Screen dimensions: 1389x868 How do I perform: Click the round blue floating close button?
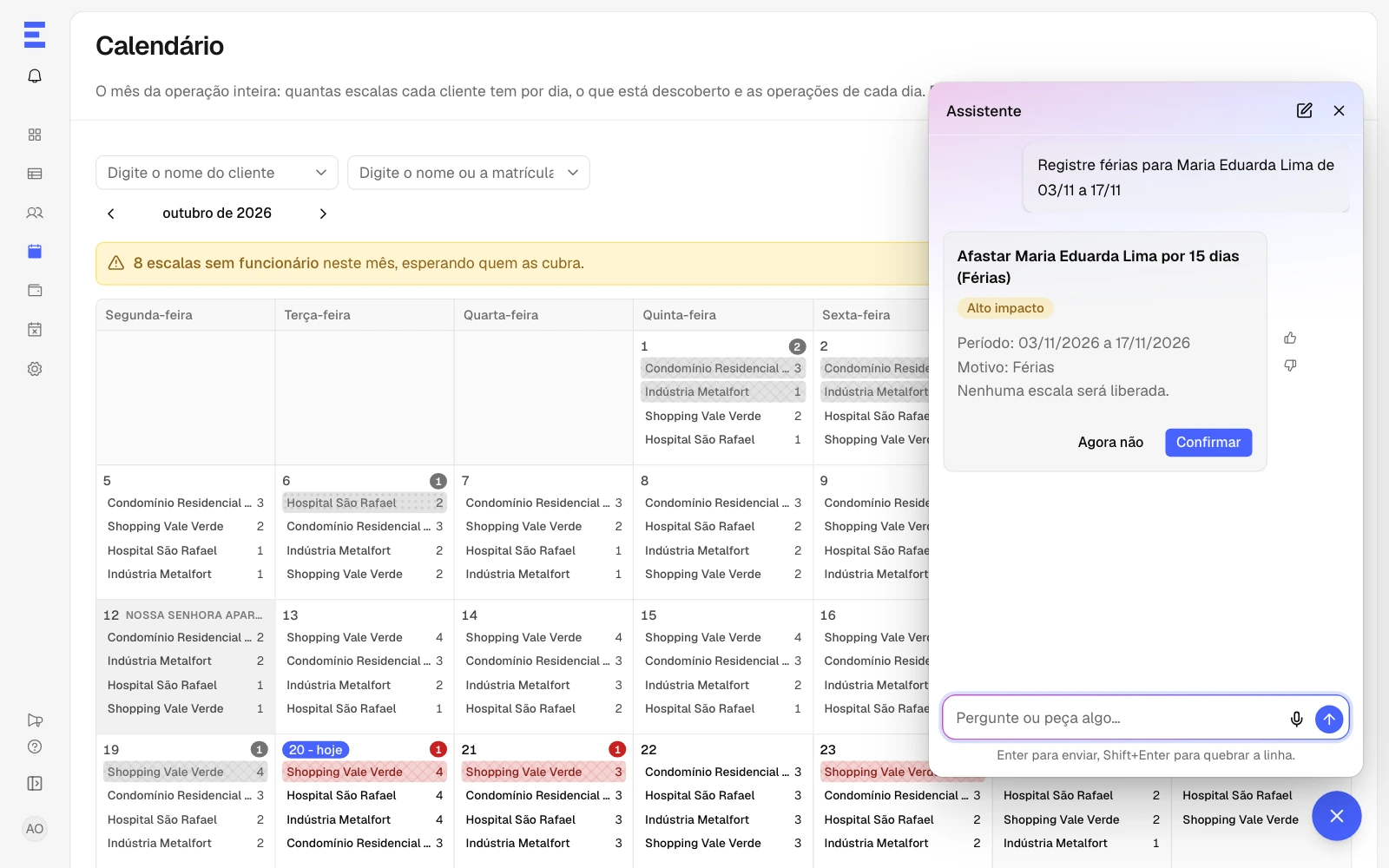(1337, 816)
